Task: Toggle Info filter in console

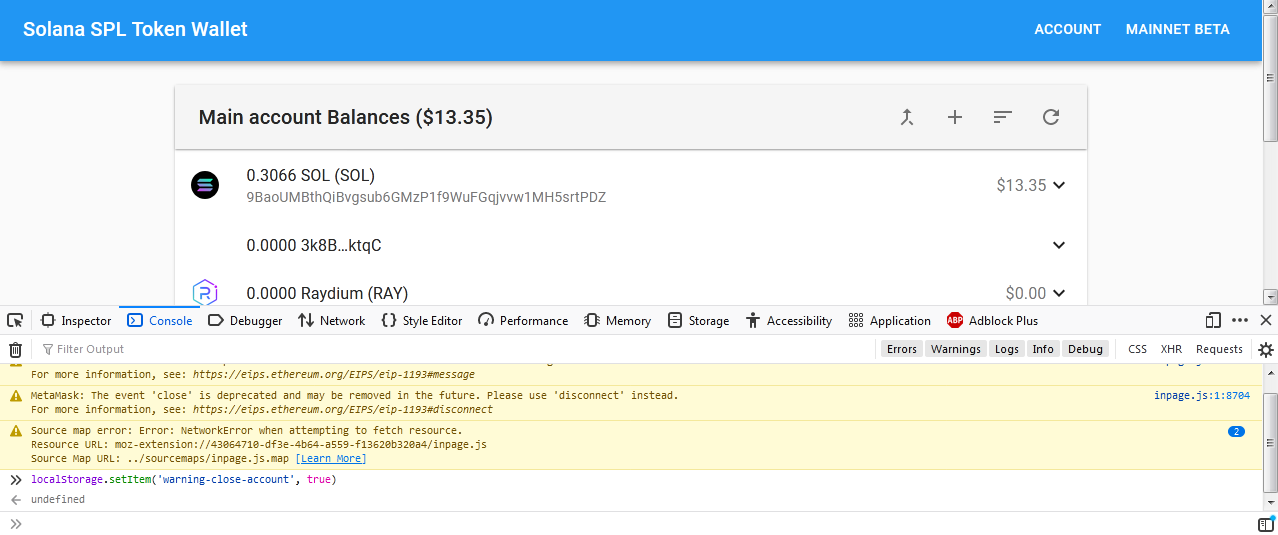Action: click(x=1043, y=349)
